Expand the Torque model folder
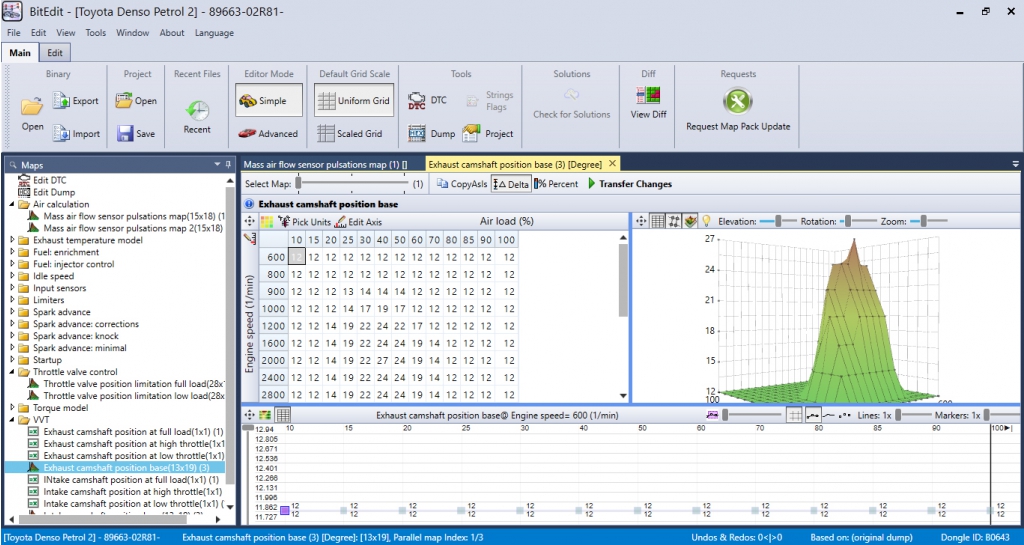 coord(12,408)
